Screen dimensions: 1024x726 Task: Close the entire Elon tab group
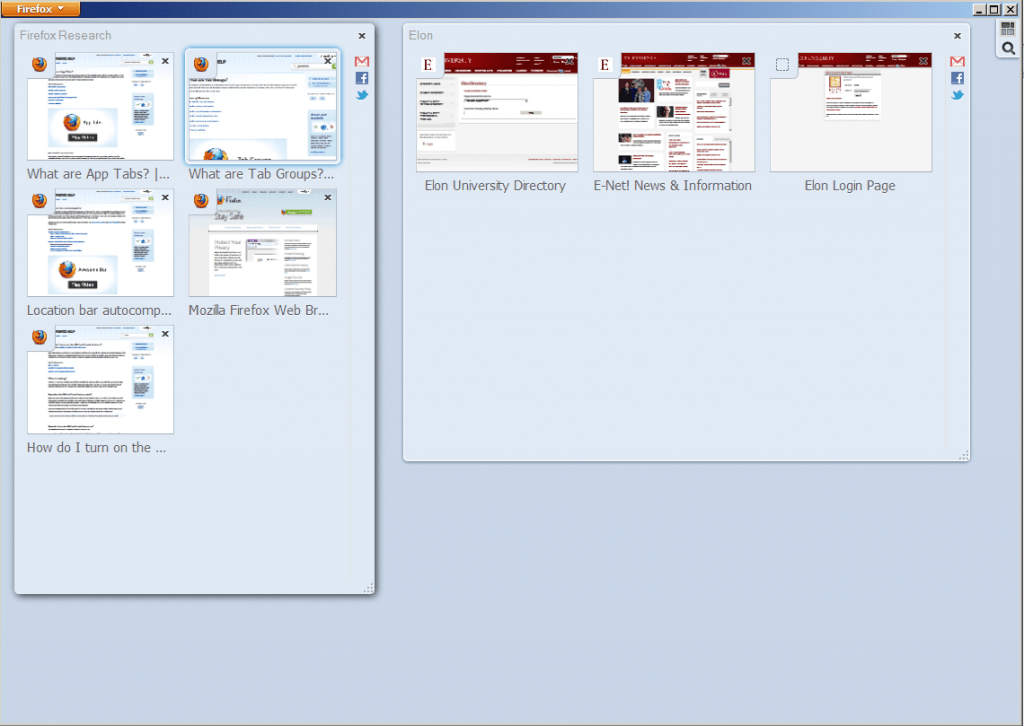click(x=956, y=35)
